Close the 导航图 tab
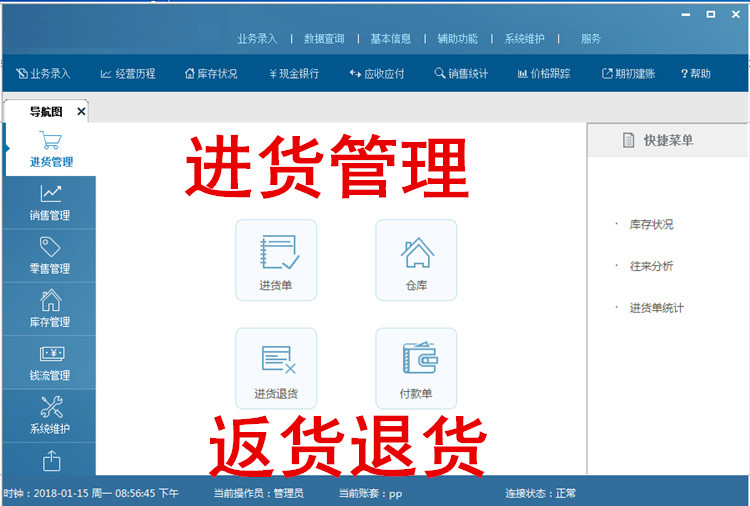750x506 pixels. coord(81,111)
